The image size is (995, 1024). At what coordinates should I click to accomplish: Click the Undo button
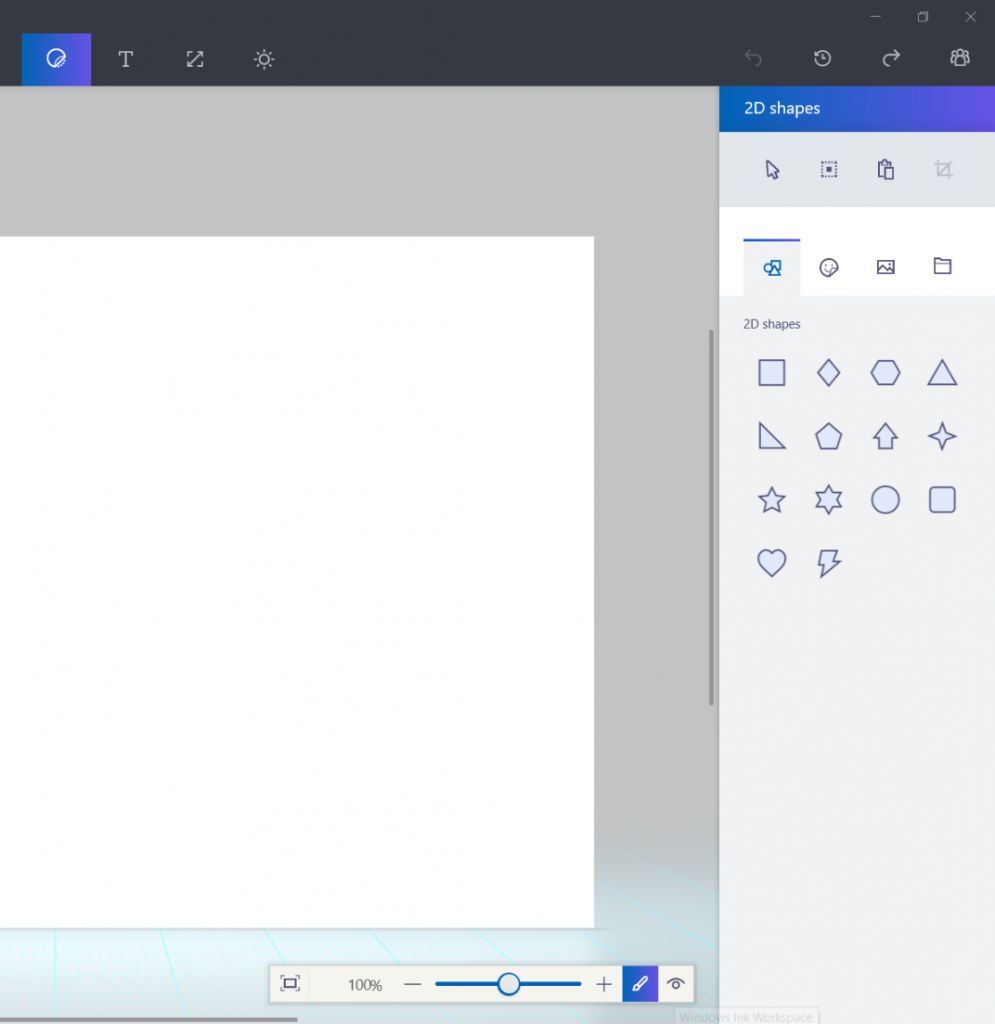(753, 58)
